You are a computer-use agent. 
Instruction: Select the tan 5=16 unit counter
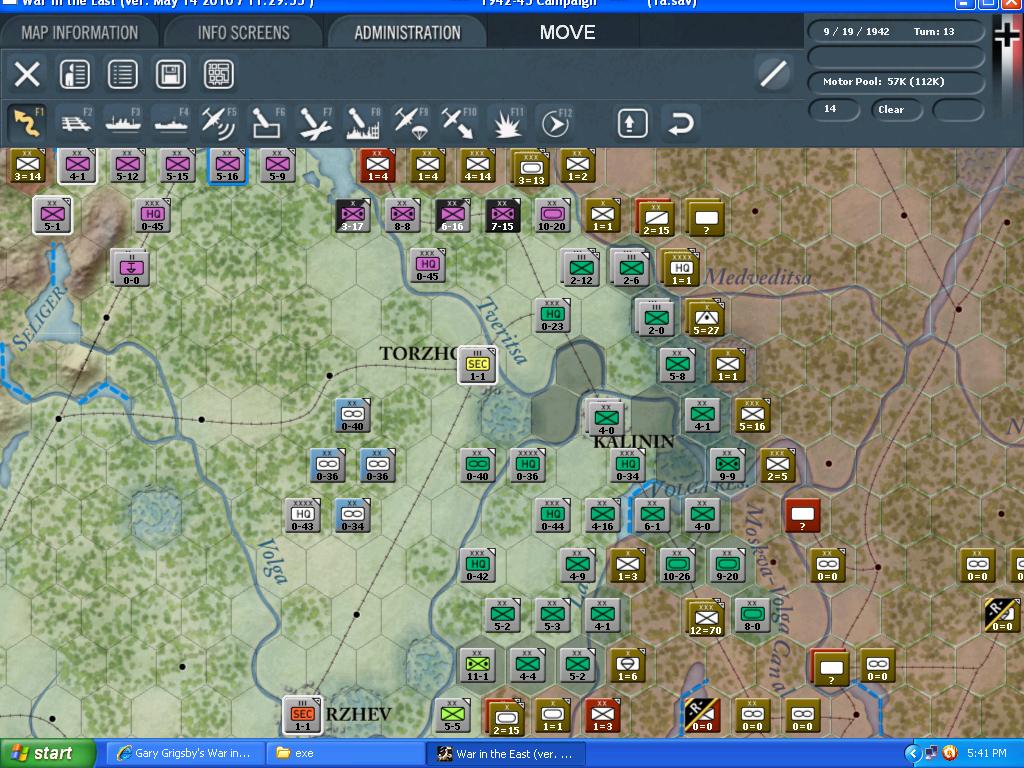752,415
